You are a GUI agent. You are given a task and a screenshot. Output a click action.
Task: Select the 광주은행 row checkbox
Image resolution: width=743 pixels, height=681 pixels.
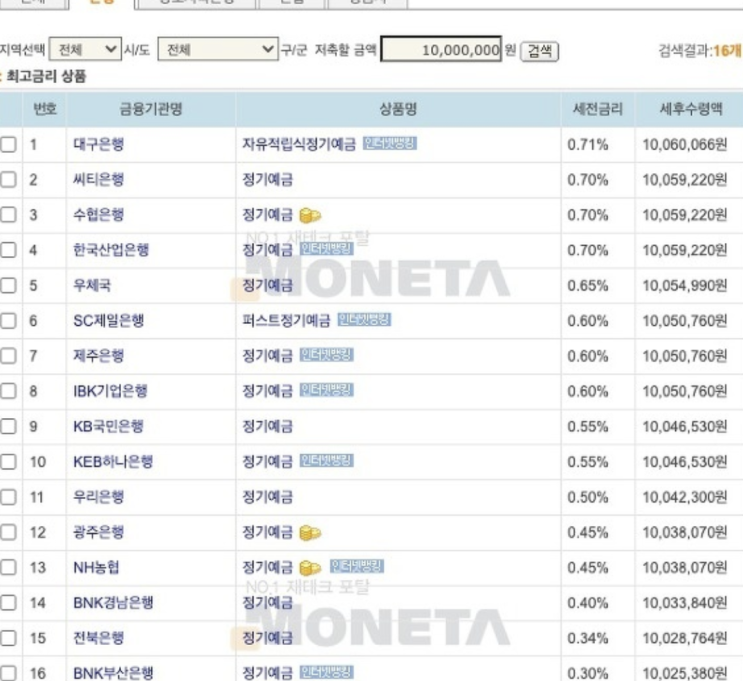pos(8,532)
